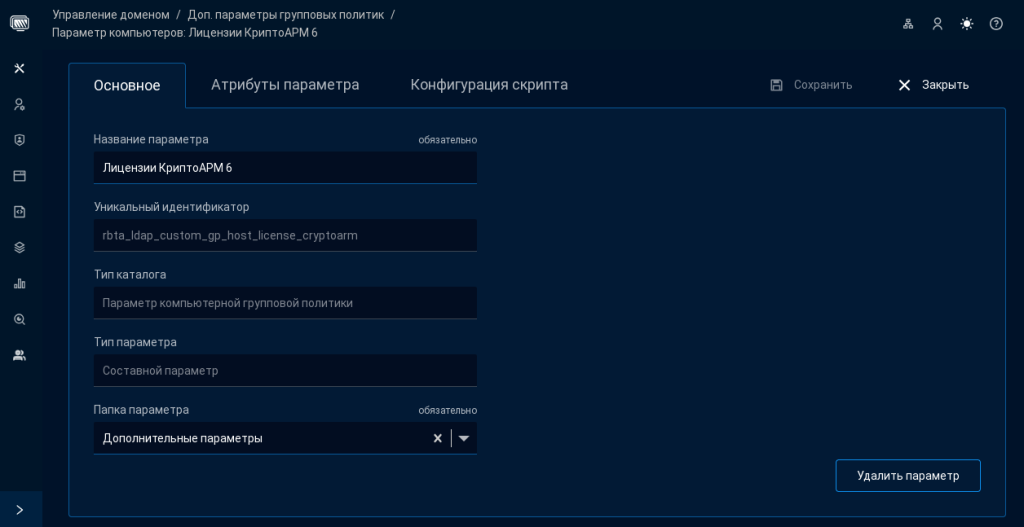
Task: Expand the left sidebar with the chevron
Action: (19, 509)
